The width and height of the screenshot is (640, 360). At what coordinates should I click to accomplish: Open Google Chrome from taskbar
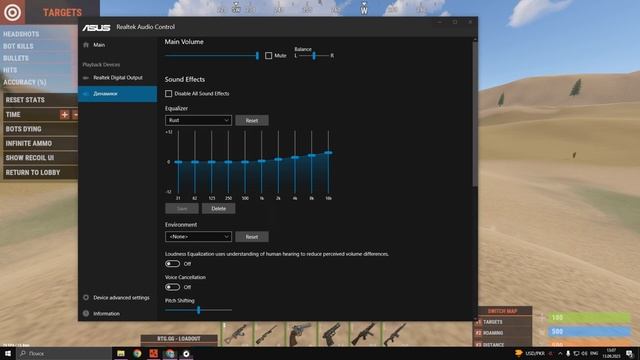point(137,353)
